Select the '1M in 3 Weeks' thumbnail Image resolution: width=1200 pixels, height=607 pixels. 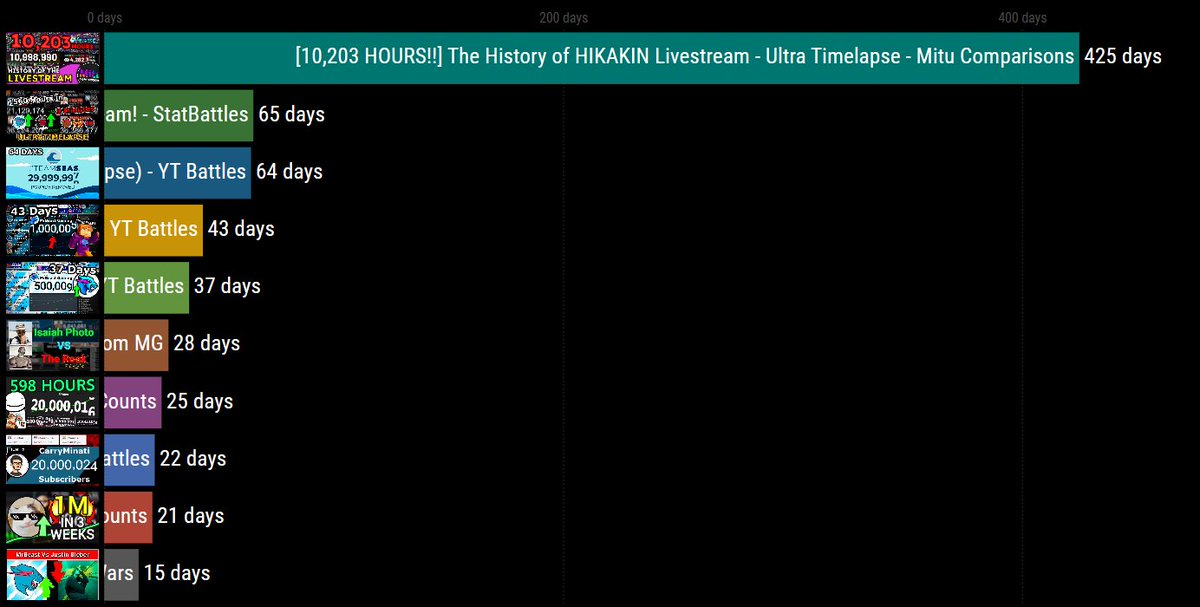53,516
